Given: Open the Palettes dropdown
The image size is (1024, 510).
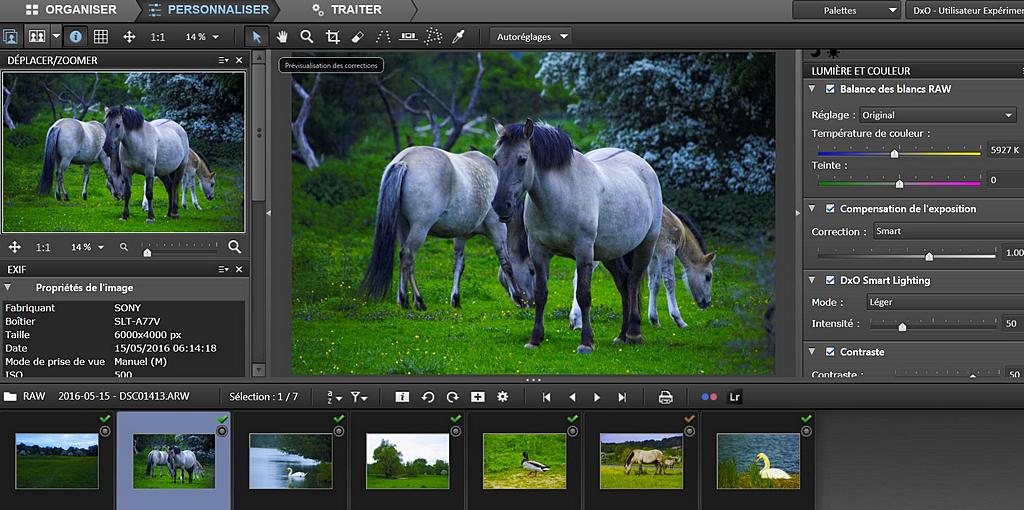Looking at the screenshot, I should point(846,10).
